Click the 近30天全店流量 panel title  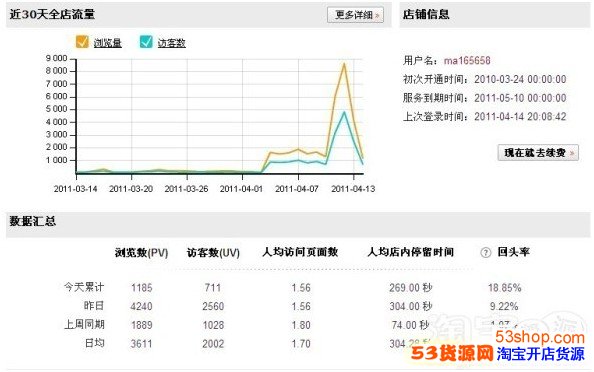click(52, 14)
